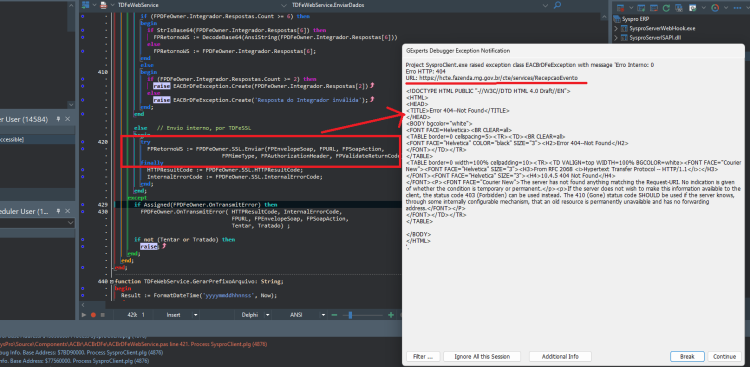Click the red file icon in editor navigation bar
This screenshot has width=750, height=367.
click(x=104, y=5)
